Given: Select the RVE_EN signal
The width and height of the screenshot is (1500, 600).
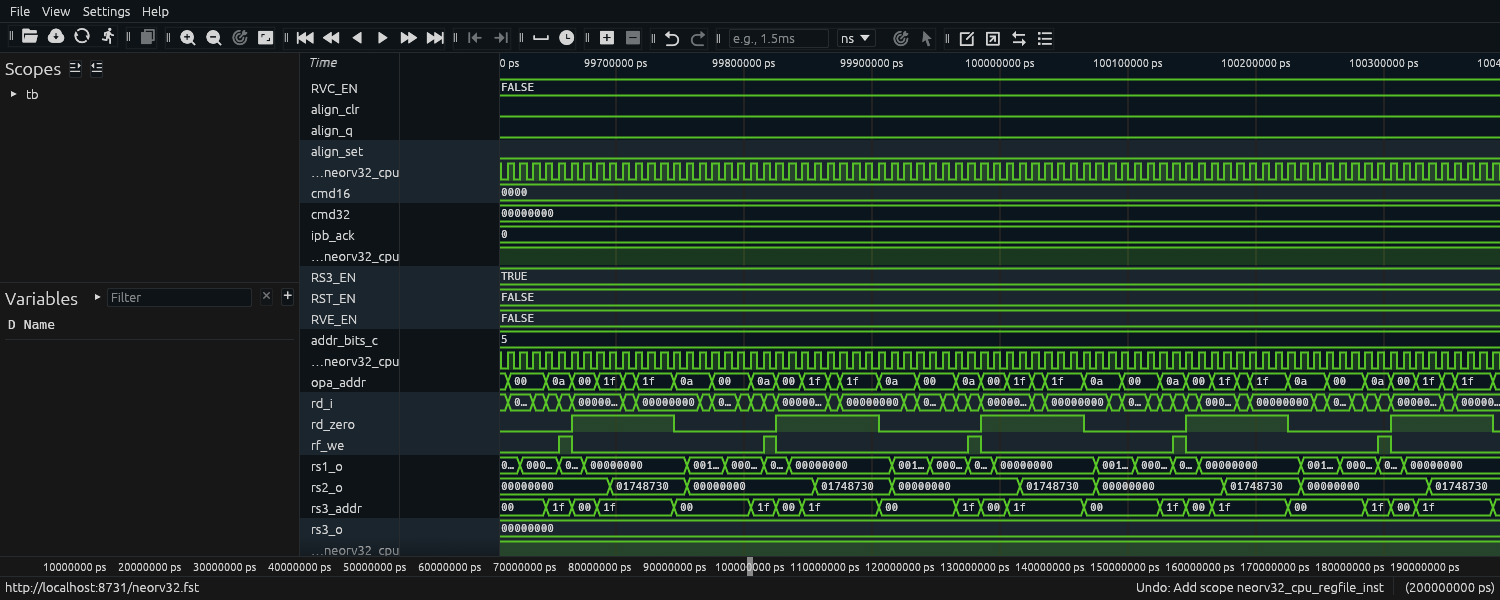Looking at the screenshot, I should coord(334,319).
